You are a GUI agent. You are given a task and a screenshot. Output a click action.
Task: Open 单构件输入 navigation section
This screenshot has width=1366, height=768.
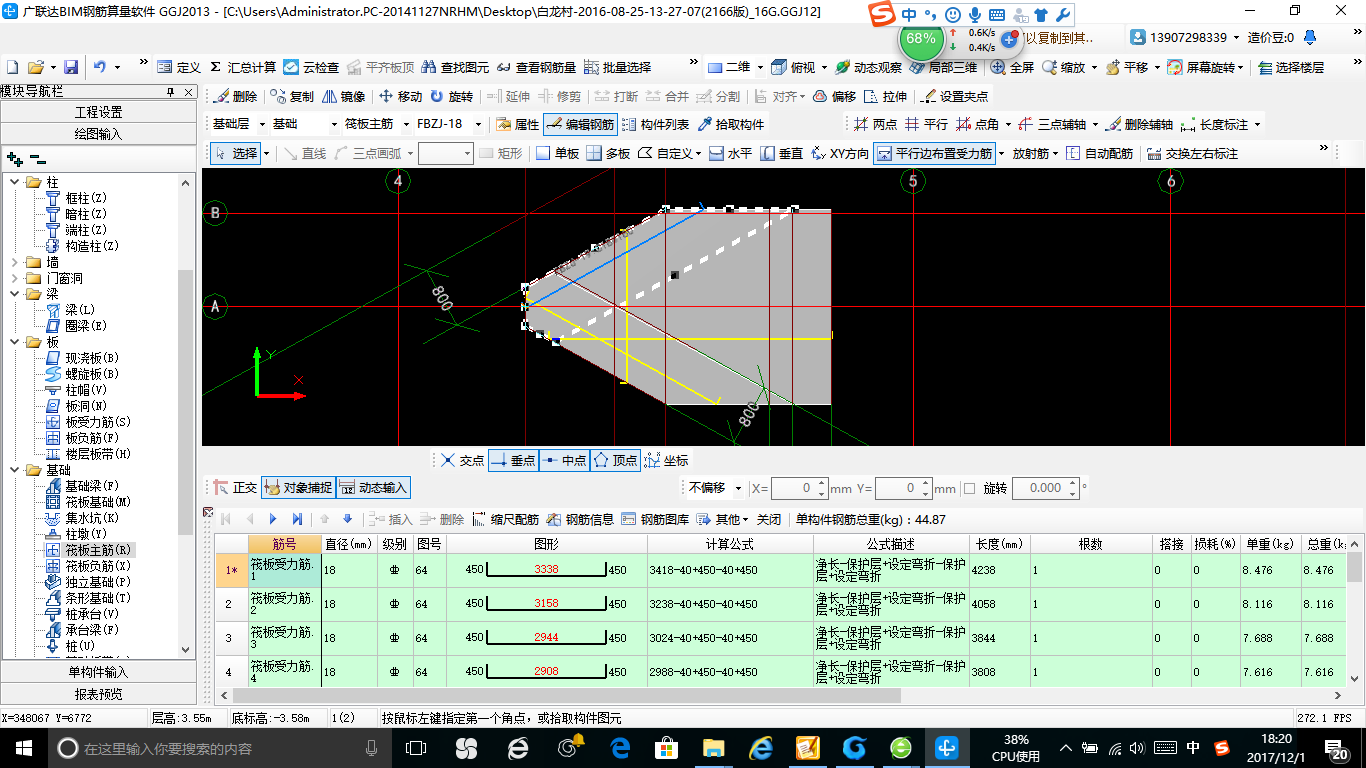click(x=99, y=672)
